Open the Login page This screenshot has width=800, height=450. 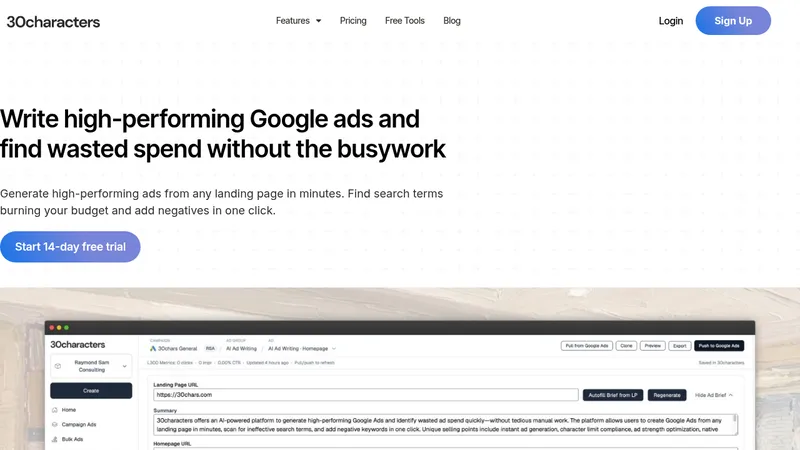tap(670, 21)
